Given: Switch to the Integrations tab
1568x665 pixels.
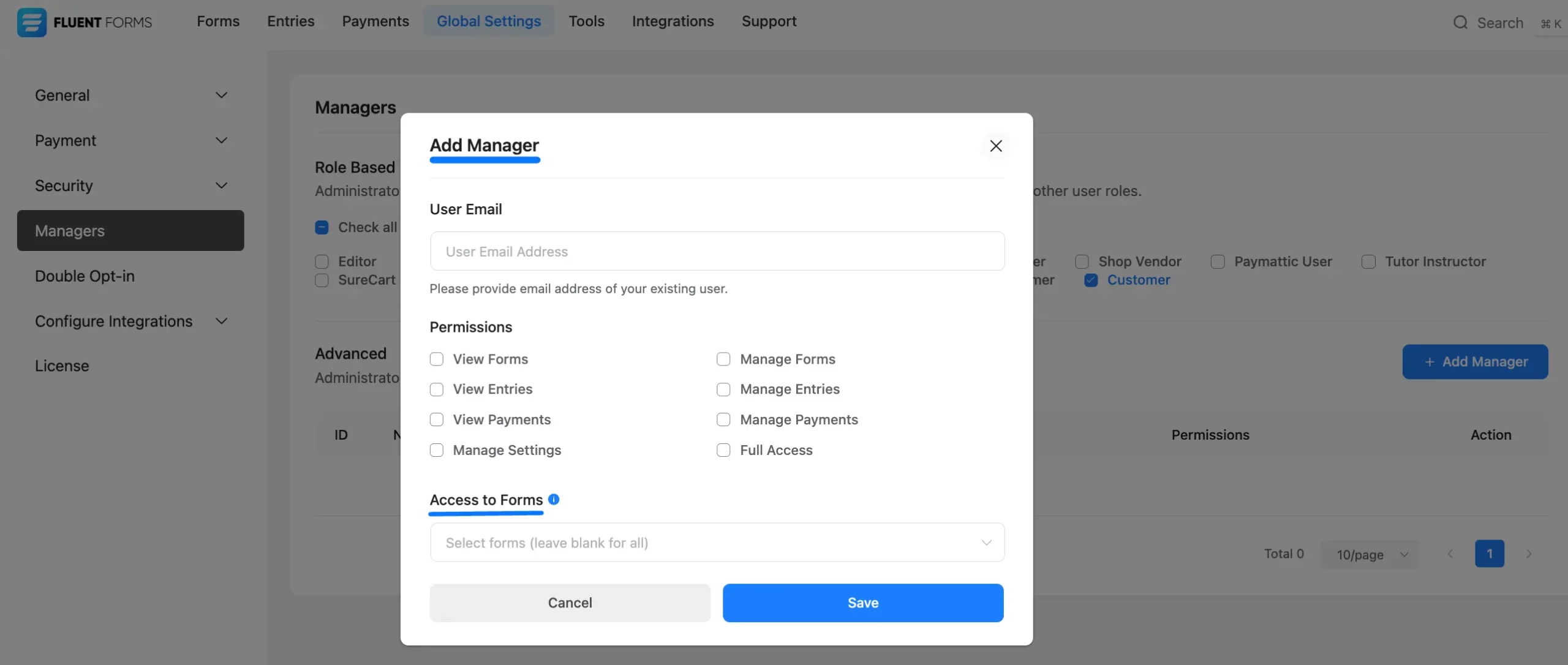Looking at the screenshot, I should click(x=673, y=21).
